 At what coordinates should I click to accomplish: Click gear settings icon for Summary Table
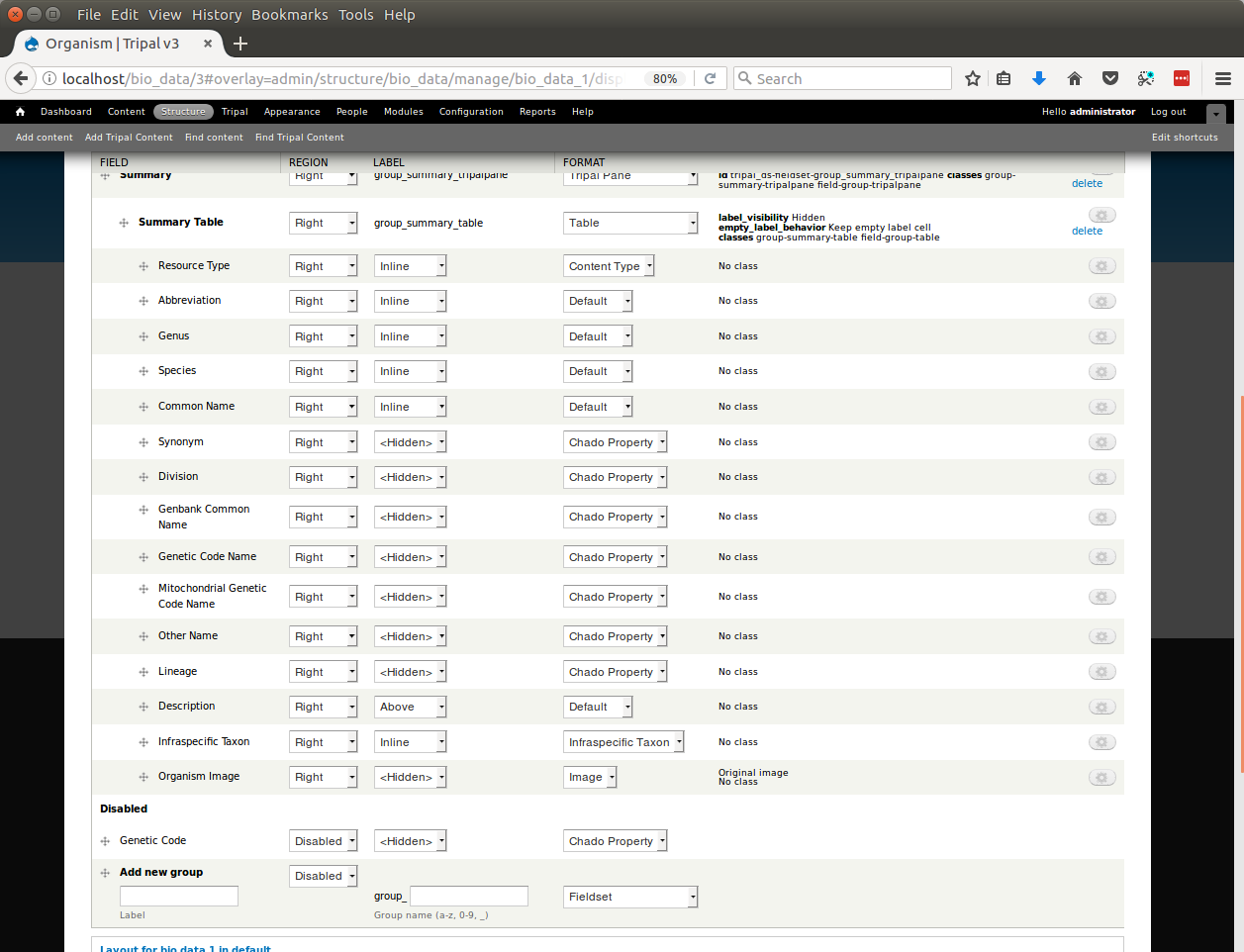1101,216
